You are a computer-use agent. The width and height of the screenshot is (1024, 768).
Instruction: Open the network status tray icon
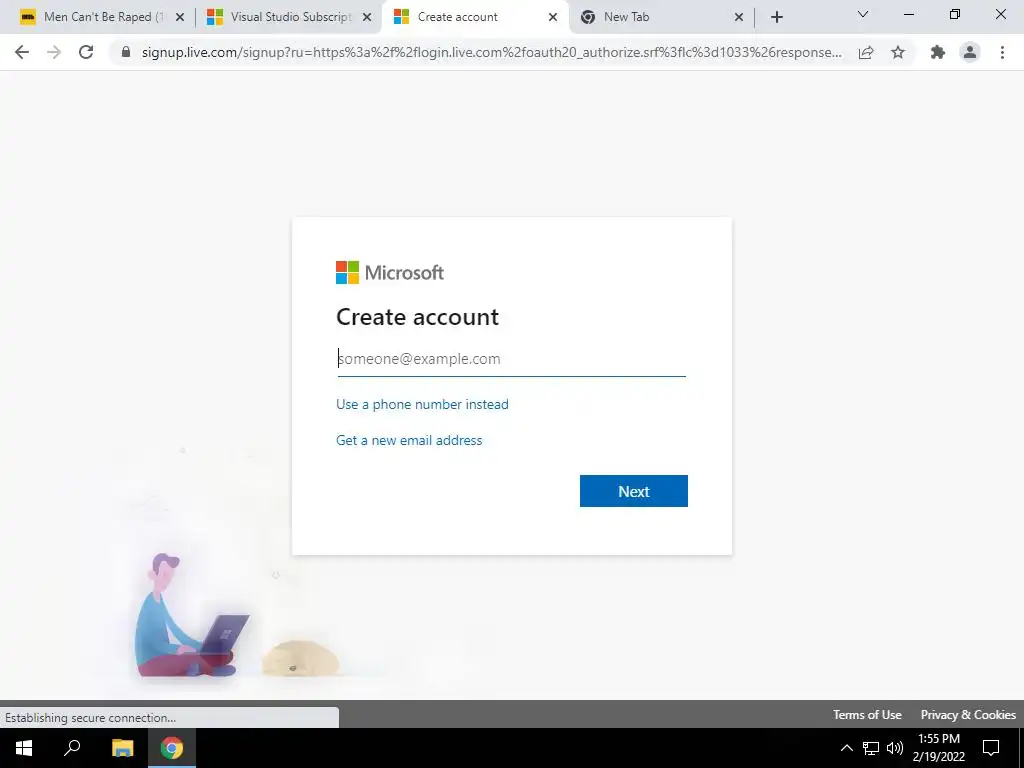coord(871,748)
